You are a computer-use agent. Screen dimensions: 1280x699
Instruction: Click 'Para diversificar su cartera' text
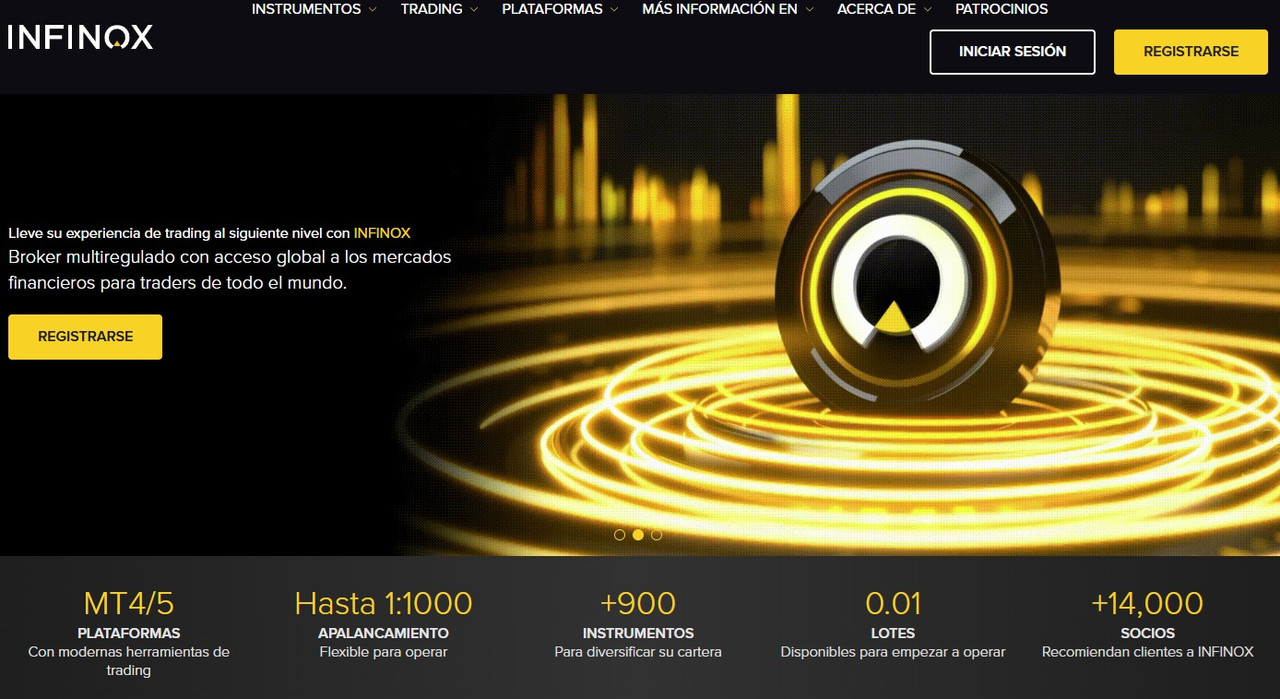click(638, 652)
